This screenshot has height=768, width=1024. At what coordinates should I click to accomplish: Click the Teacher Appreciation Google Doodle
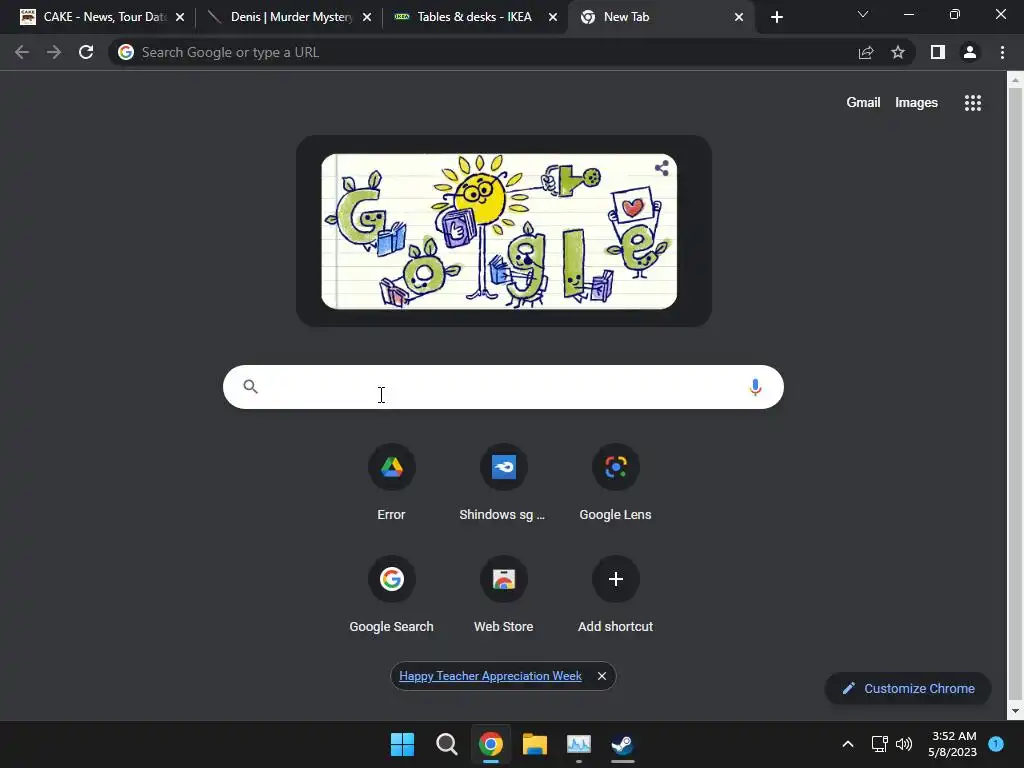pos(499,231)
